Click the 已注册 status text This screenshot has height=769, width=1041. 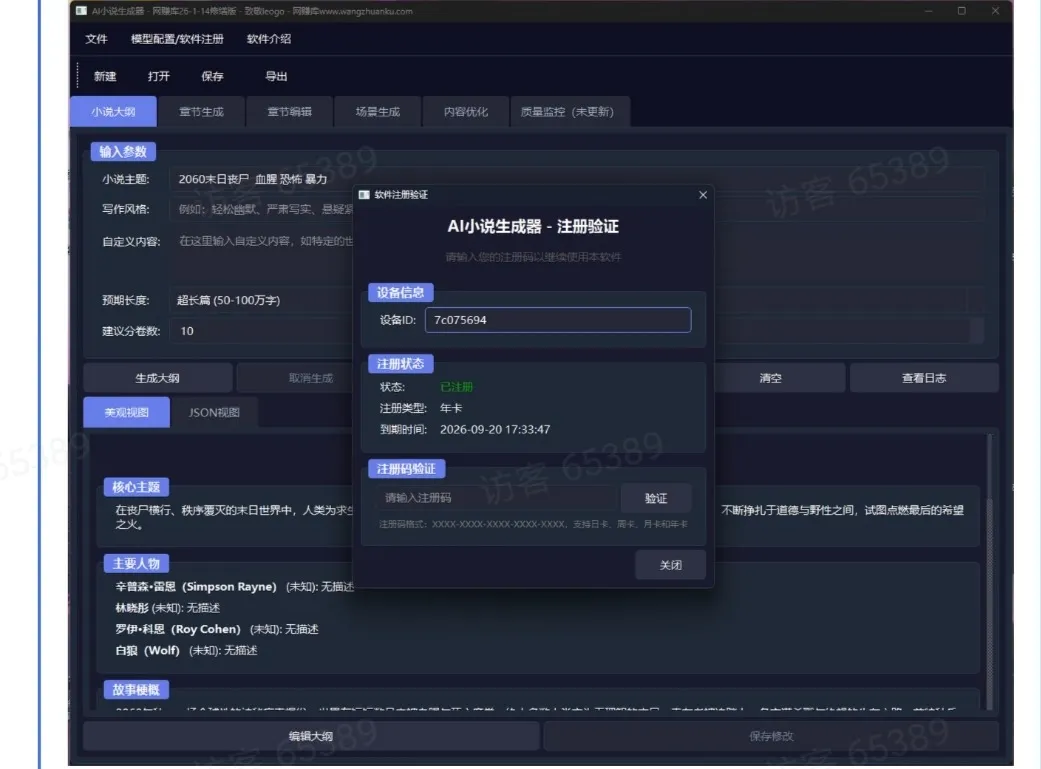[x=457, y=387]
